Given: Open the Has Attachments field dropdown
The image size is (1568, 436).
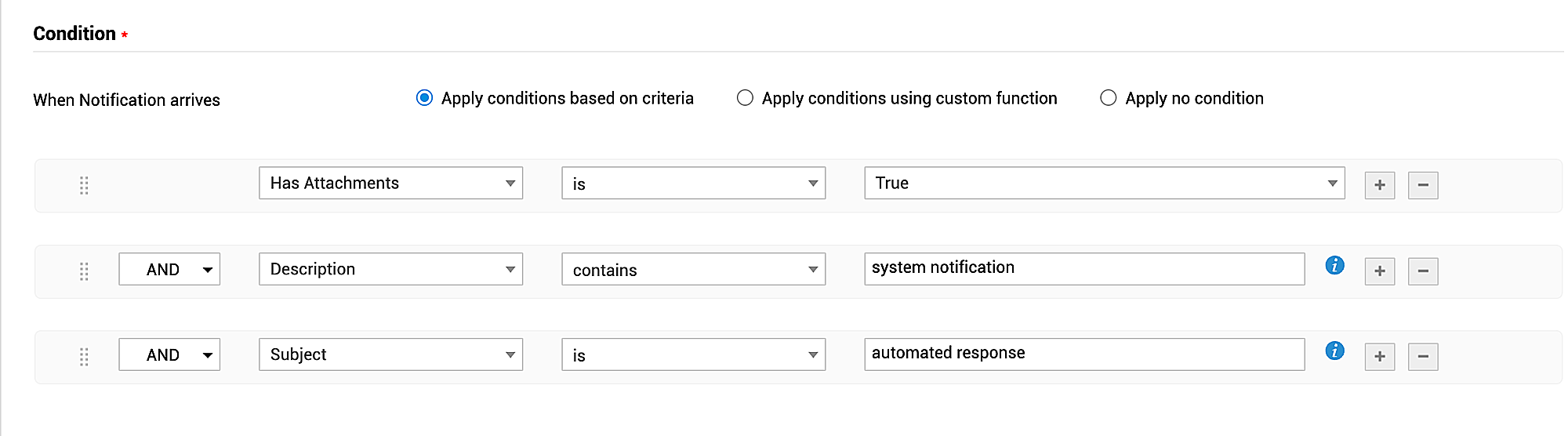Looking at the screenshot, I should pos(390,183).
